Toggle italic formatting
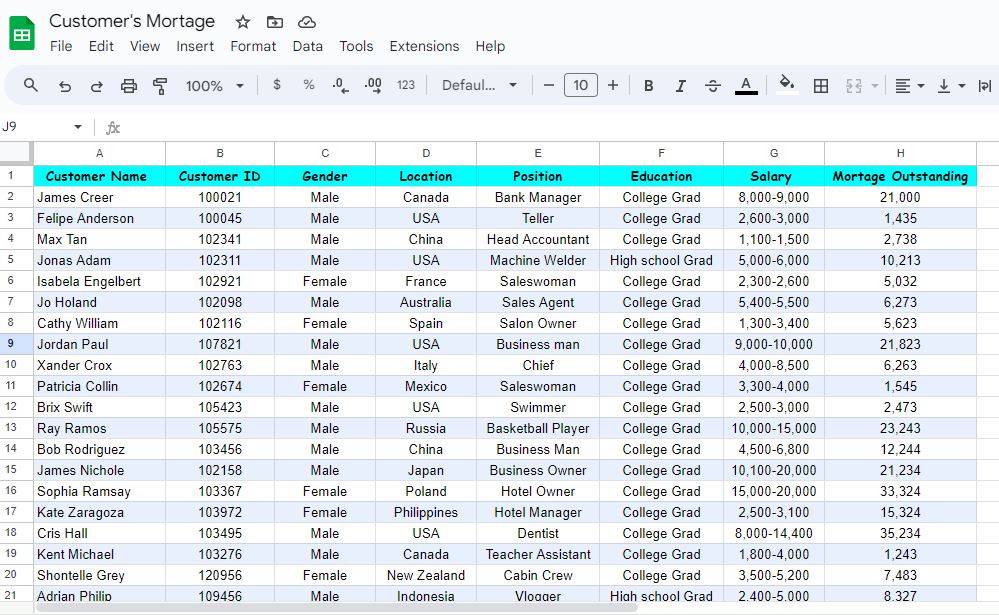This screenshot has height=615, width=999. pyautogui.click(x=680, y=85)
